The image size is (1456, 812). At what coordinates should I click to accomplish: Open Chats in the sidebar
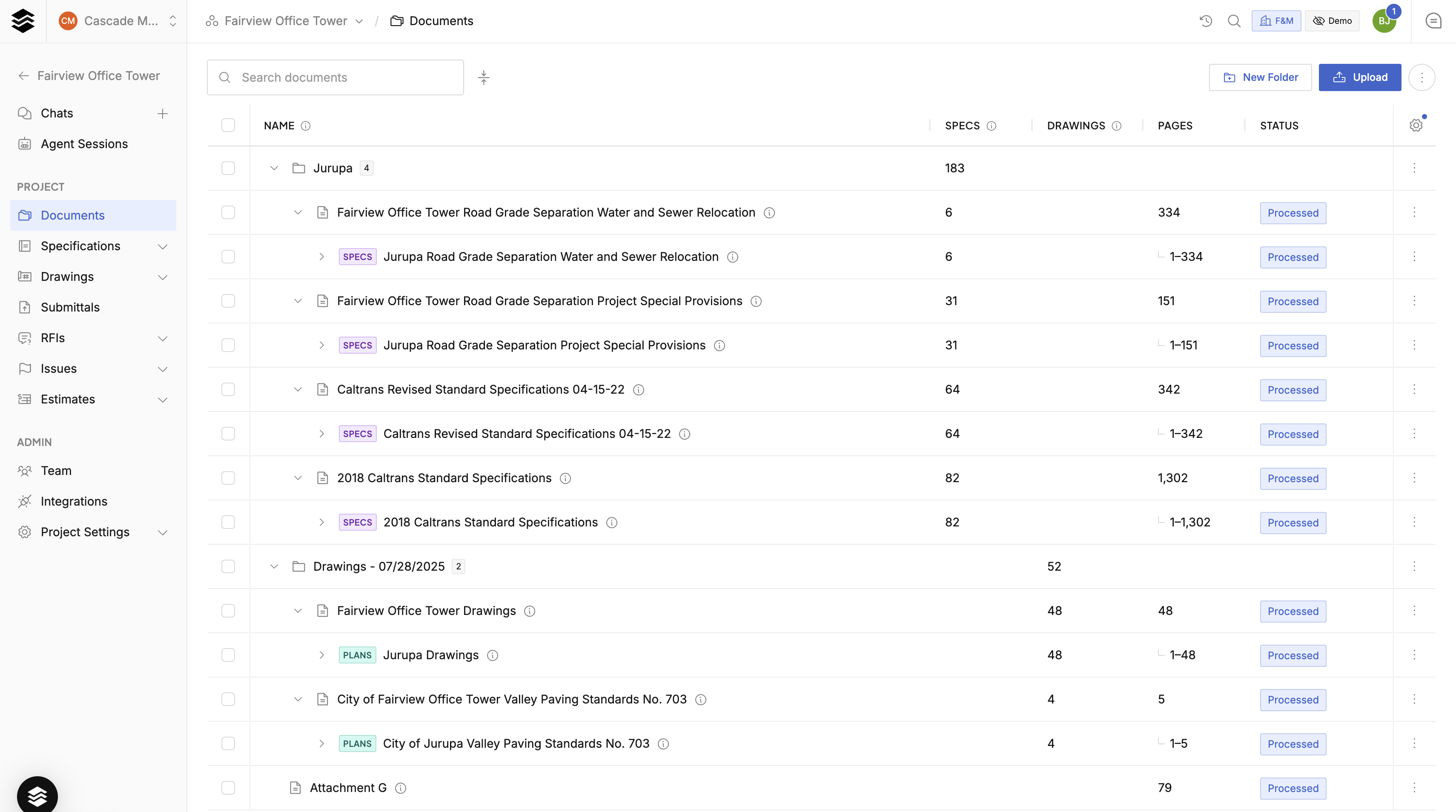(57, 114)
